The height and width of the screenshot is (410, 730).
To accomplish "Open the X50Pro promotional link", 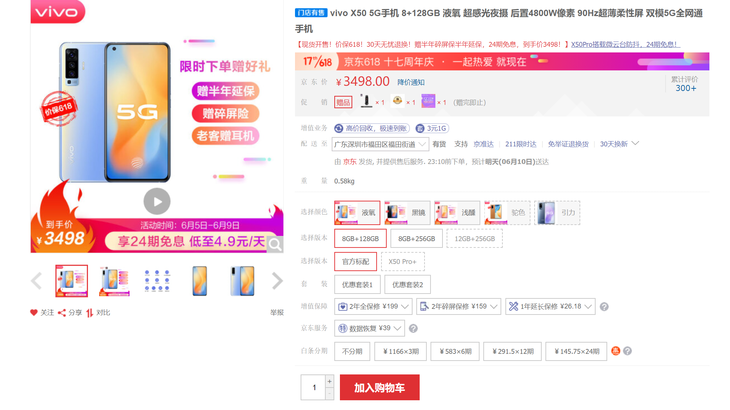I will [625, 45].
